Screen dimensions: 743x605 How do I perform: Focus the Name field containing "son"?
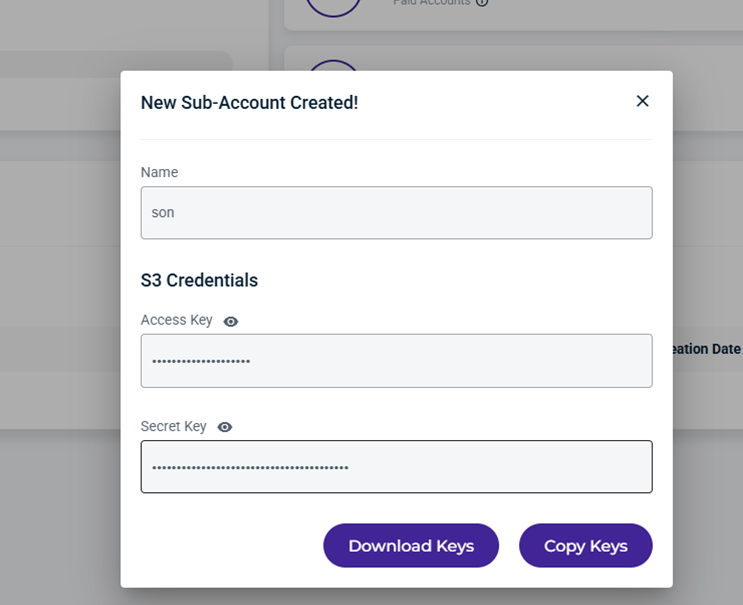tap(396, 213)
